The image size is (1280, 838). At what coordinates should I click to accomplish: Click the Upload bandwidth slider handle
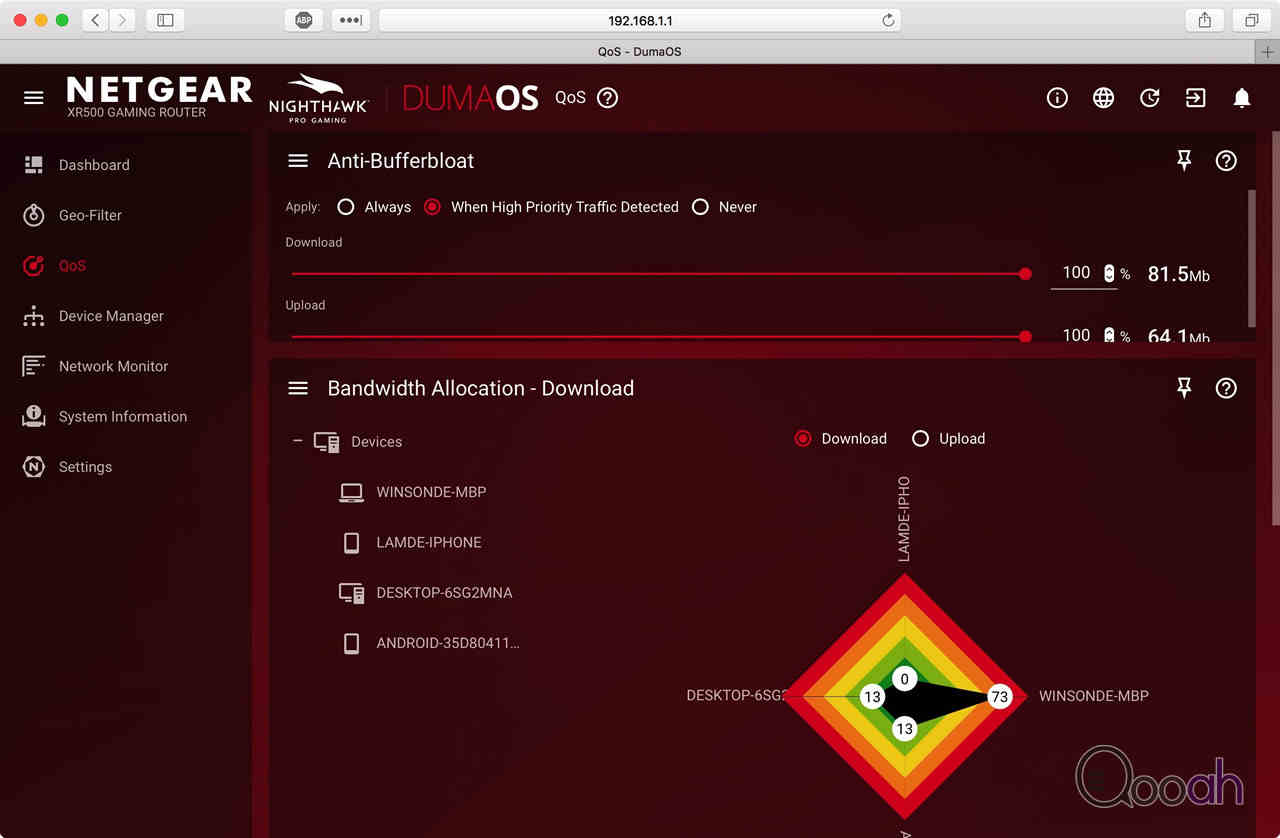click(x=1025, y=337)
